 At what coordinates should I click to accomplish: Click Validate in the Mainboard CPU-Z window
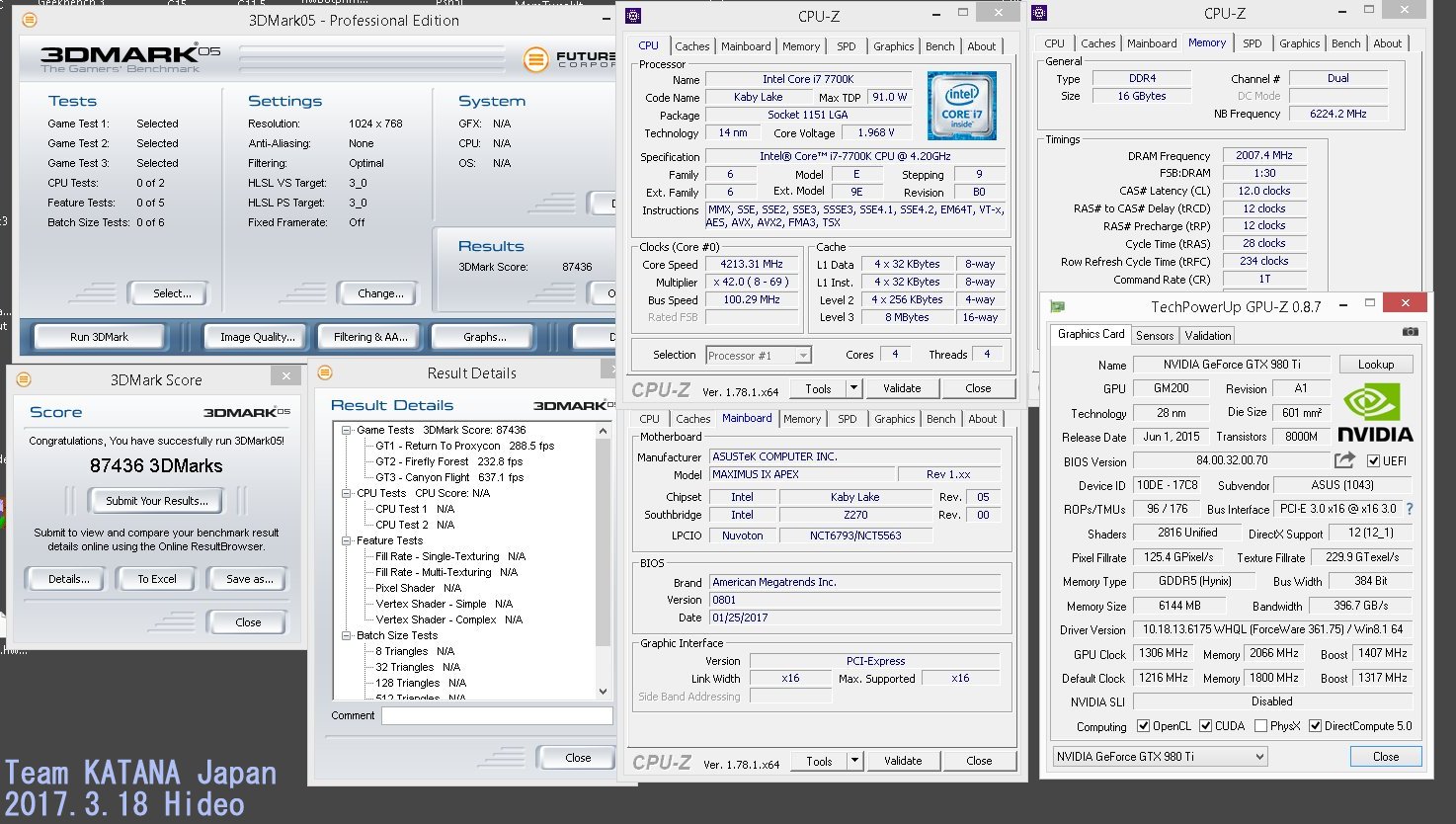click(x=903, y=761)
